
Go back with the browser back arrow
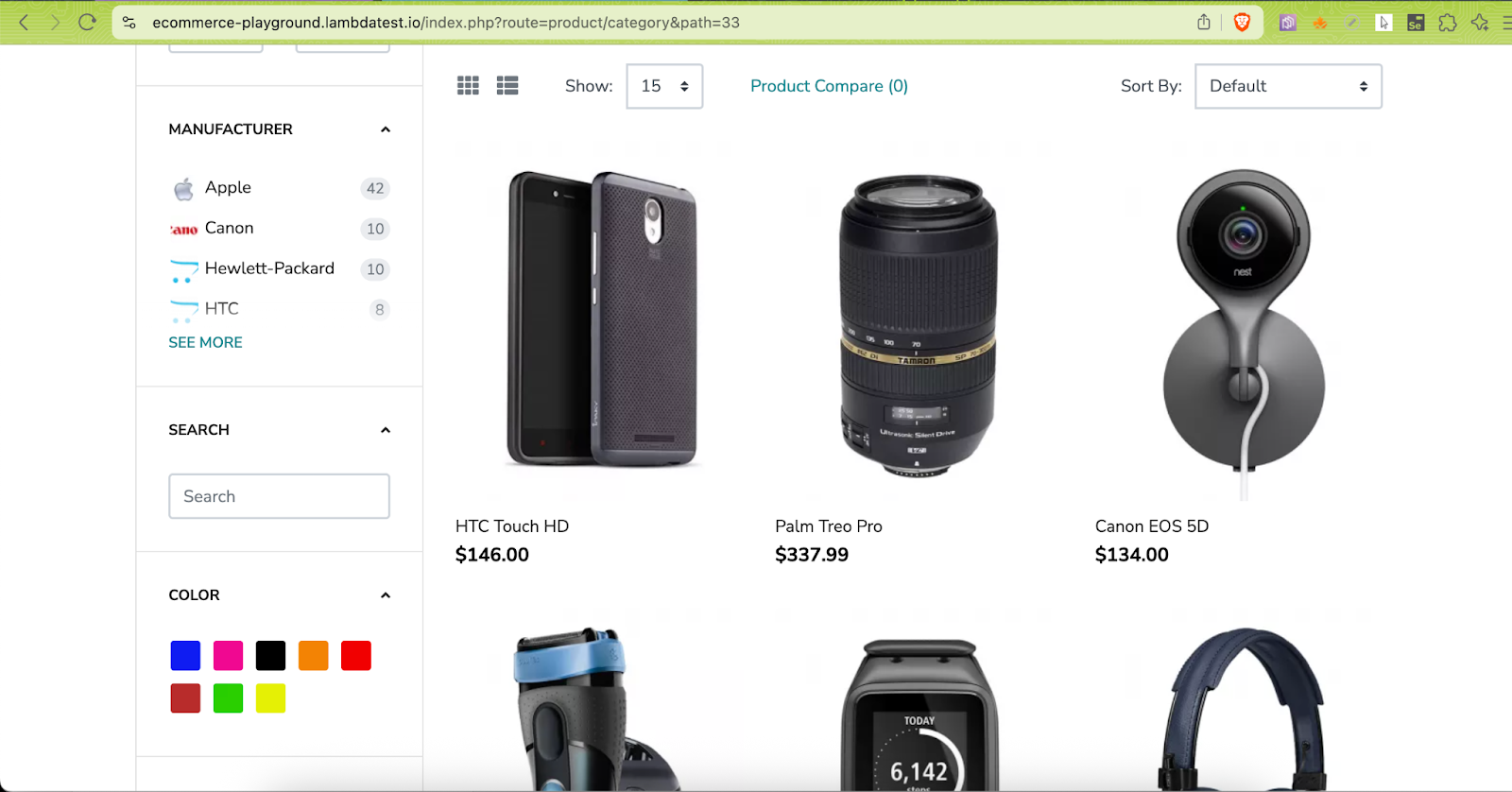coord(25,22)
